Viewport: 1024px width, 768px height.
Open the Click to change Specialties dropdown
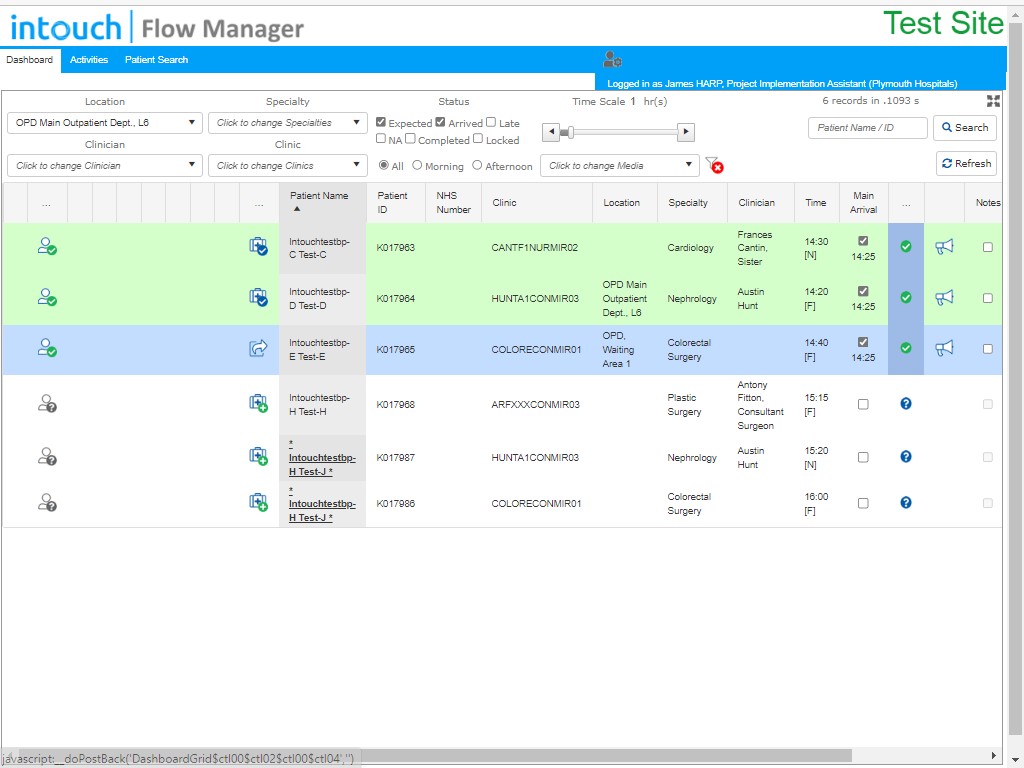coord(288,123)
